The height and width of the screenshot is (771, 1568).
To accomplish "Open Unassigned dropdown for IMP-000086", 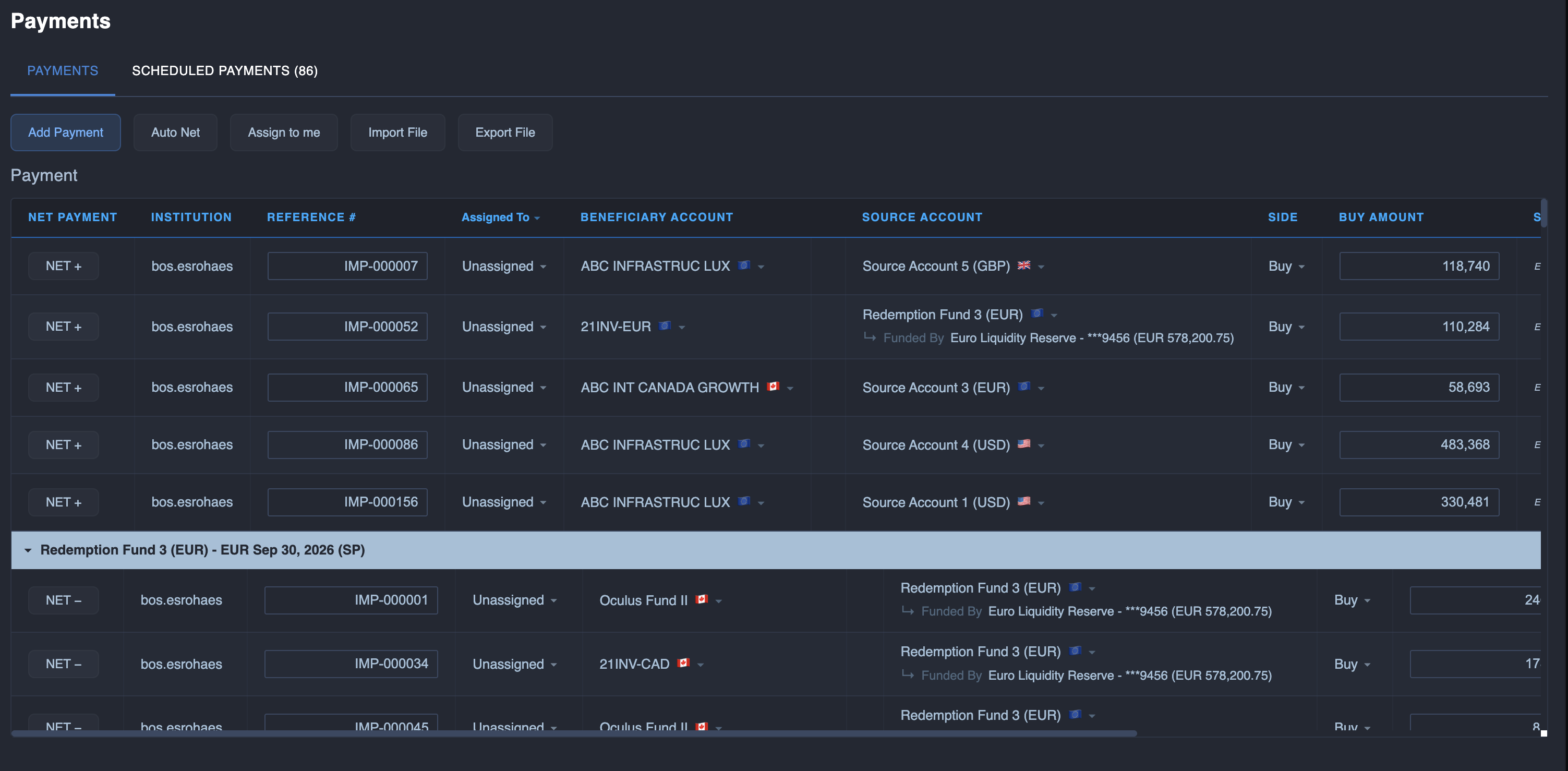I will tap(504, 445).
